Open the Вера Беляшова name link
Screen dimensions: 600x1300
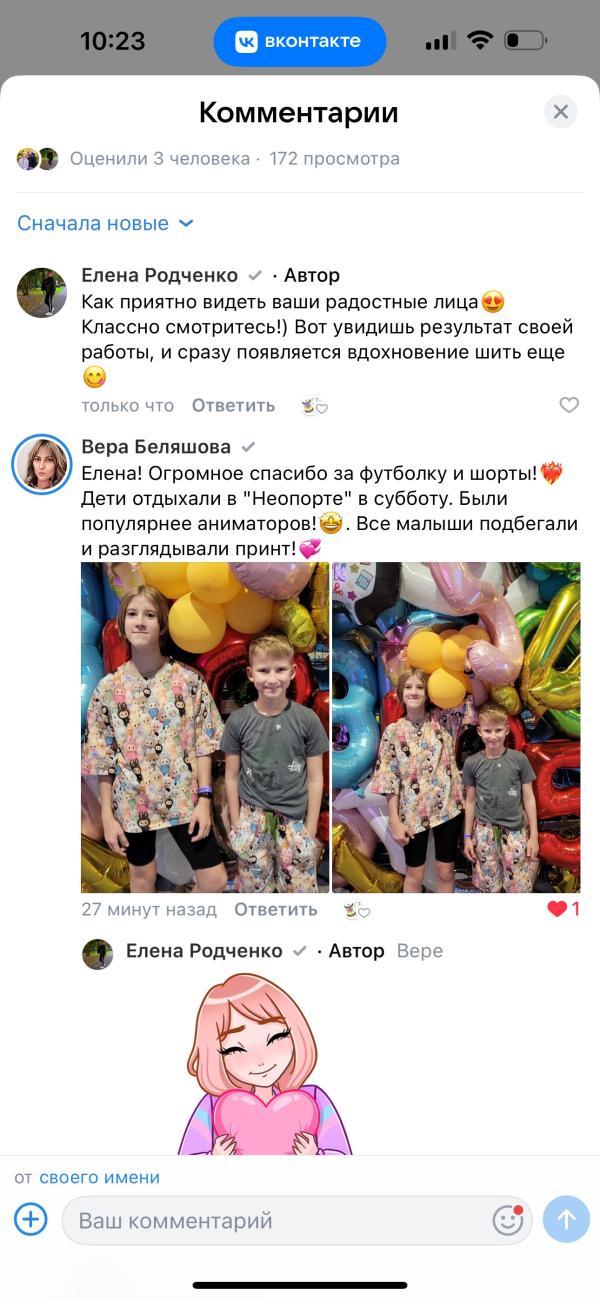[155, 446]
